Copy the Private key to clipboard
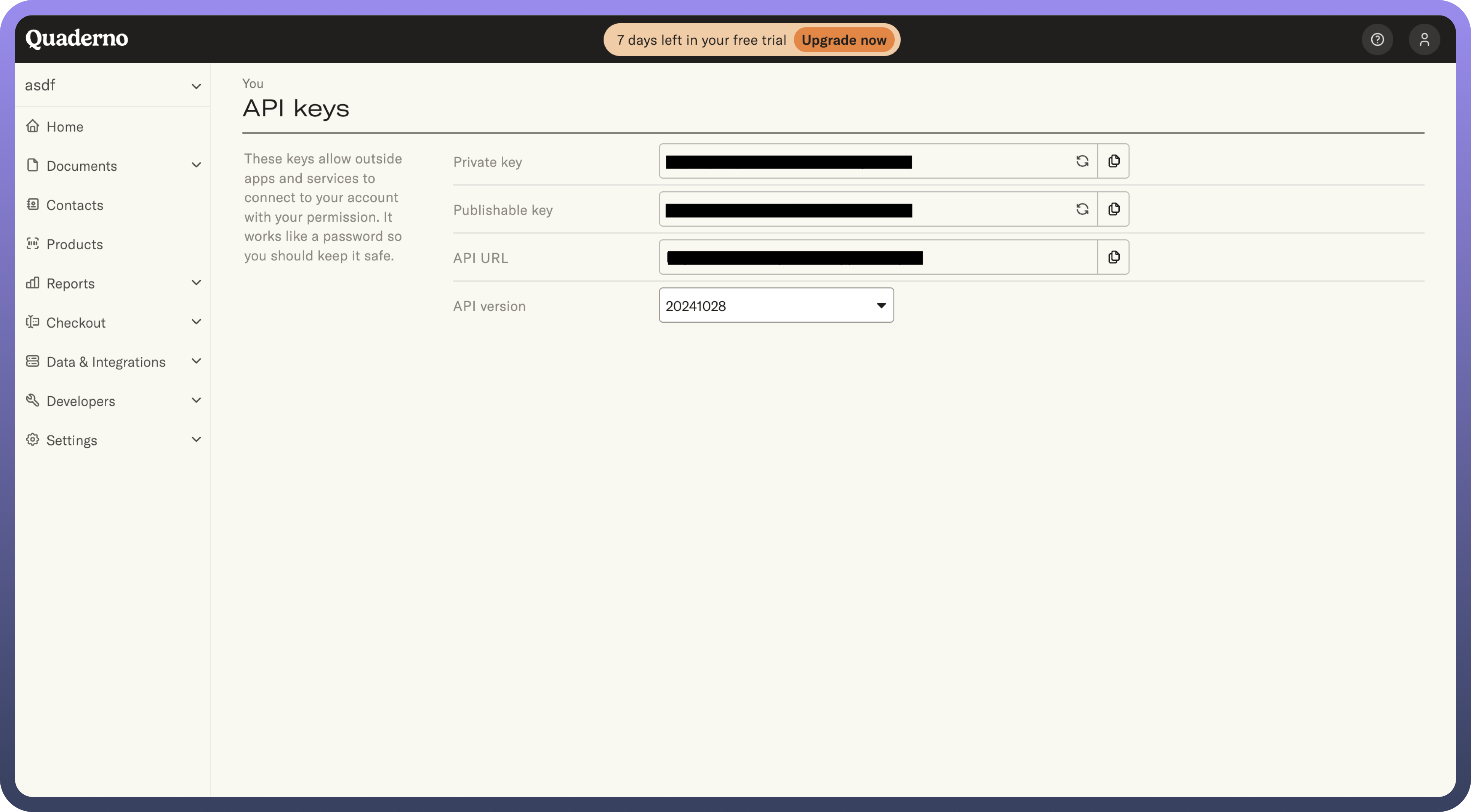This screenshot has width=1471, height=812. coord(1113,161)
